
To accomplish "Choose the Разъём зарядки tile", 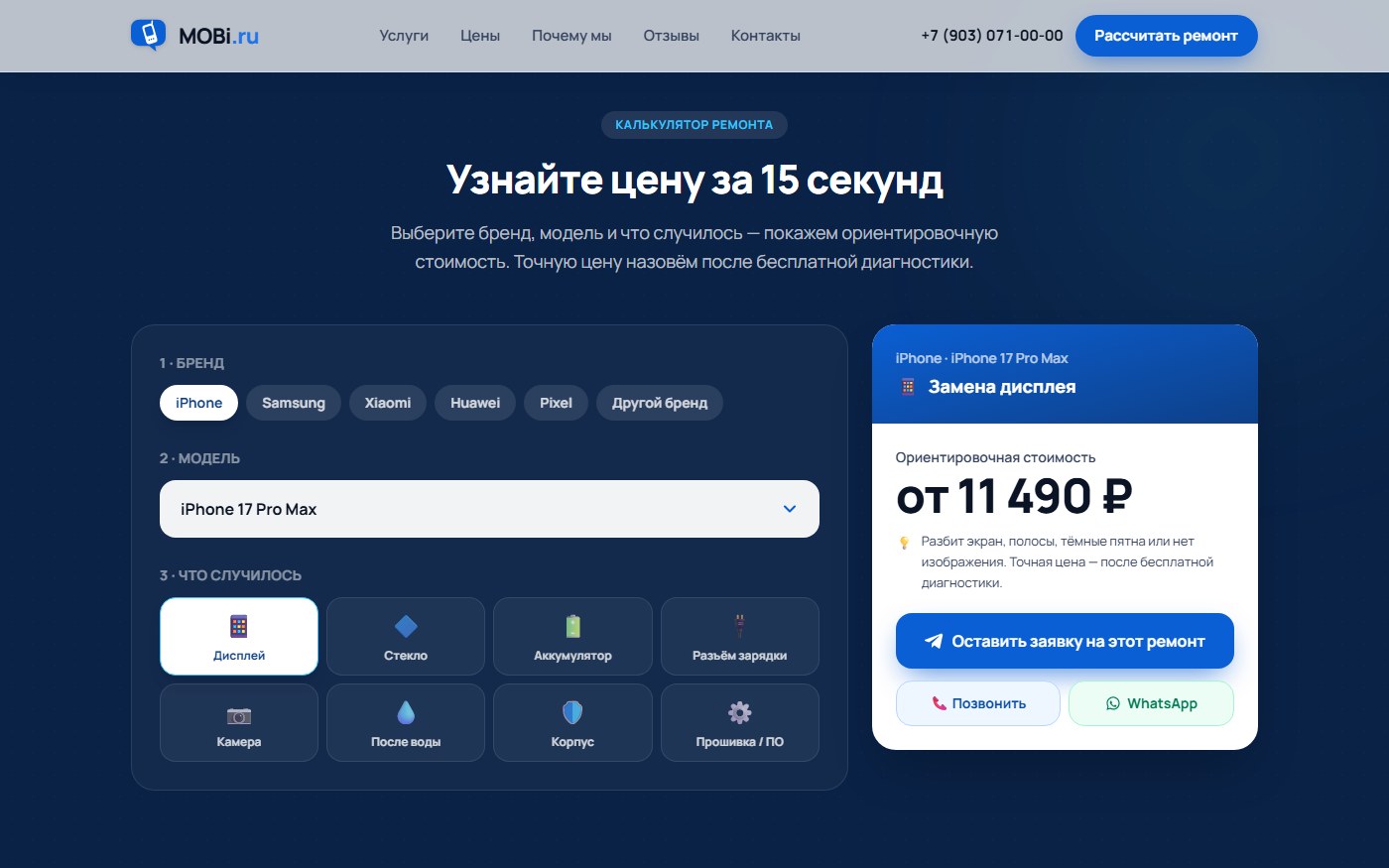I will [740, 636].
